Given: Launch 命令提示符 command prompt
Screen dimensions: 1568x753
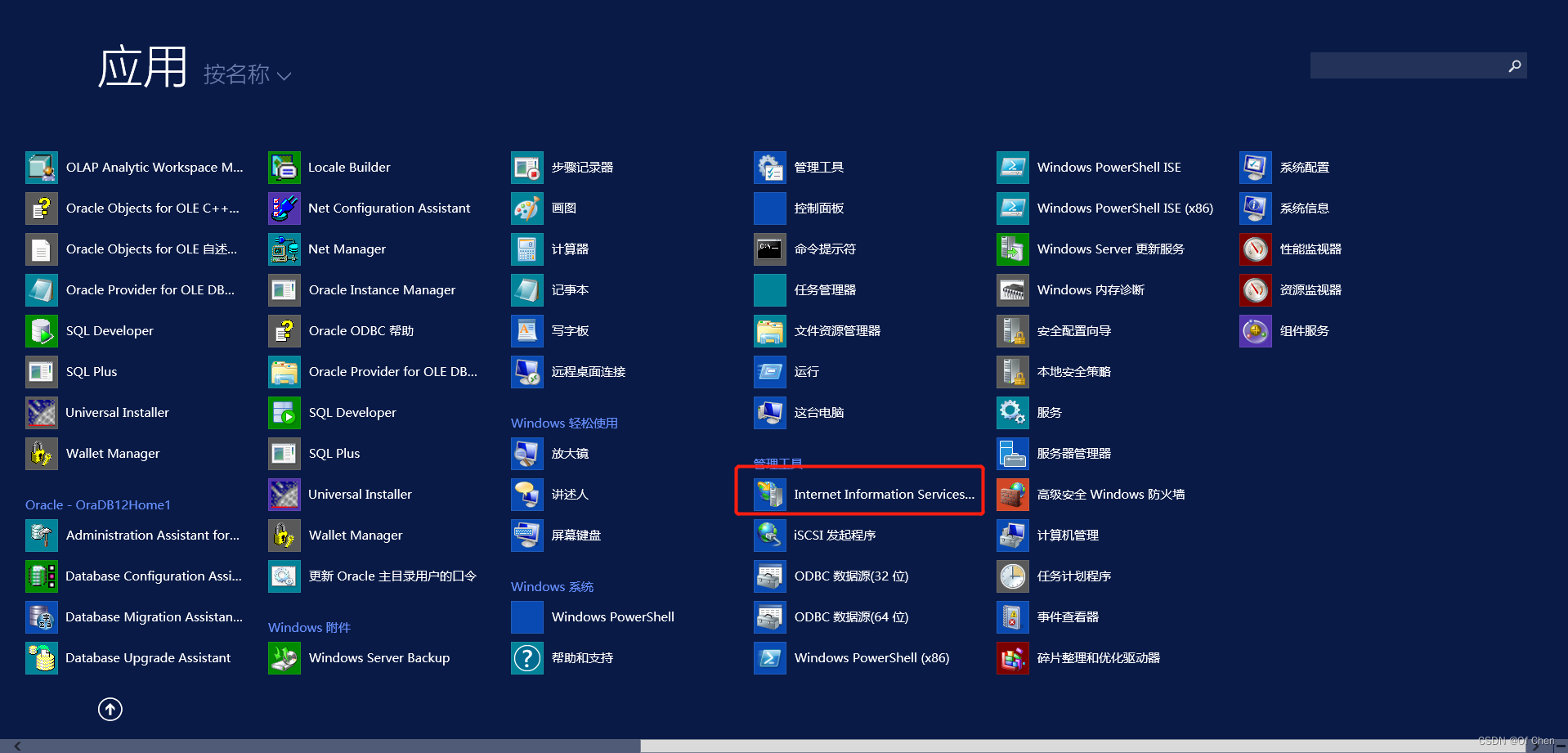Looking at the screenshot, I should pyautogui.click(x=805, y=249).
